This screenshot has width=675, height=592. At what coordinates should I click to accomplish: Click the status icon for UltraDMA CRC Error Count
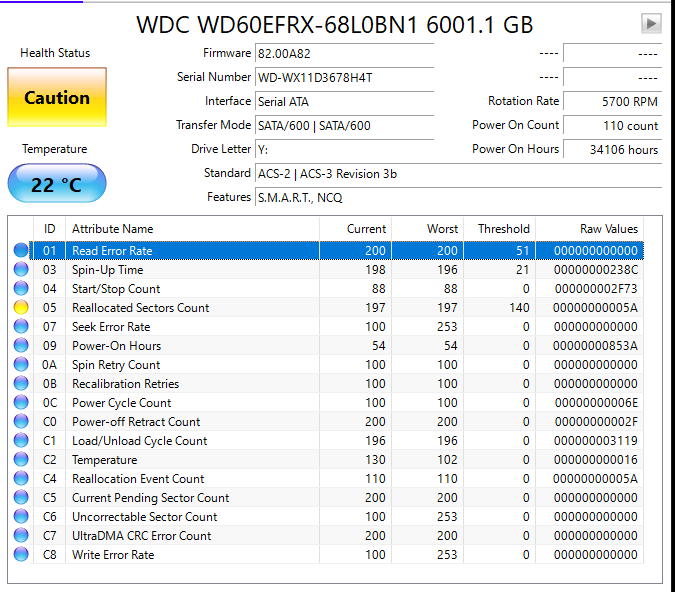pyautogui.click(x=21, y=536)
